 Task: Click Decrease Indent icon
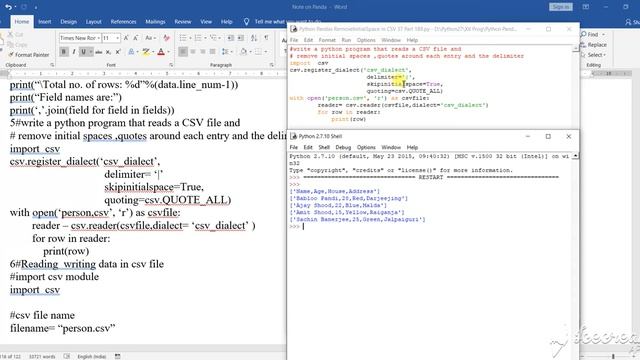pyautogui.click(x=231, y=38)
